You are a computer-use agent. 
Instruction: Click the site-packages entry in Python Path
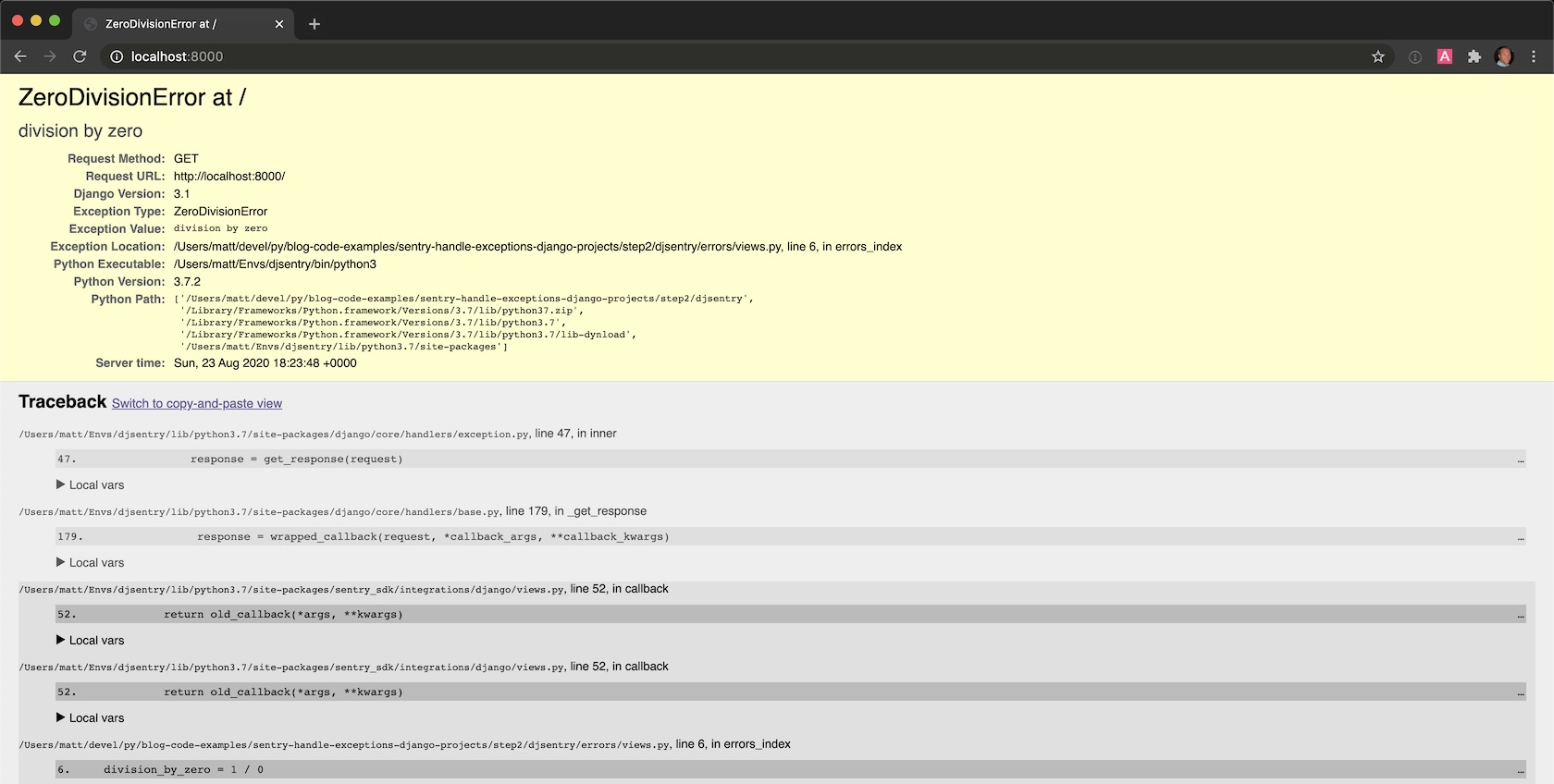pos(344,347)
